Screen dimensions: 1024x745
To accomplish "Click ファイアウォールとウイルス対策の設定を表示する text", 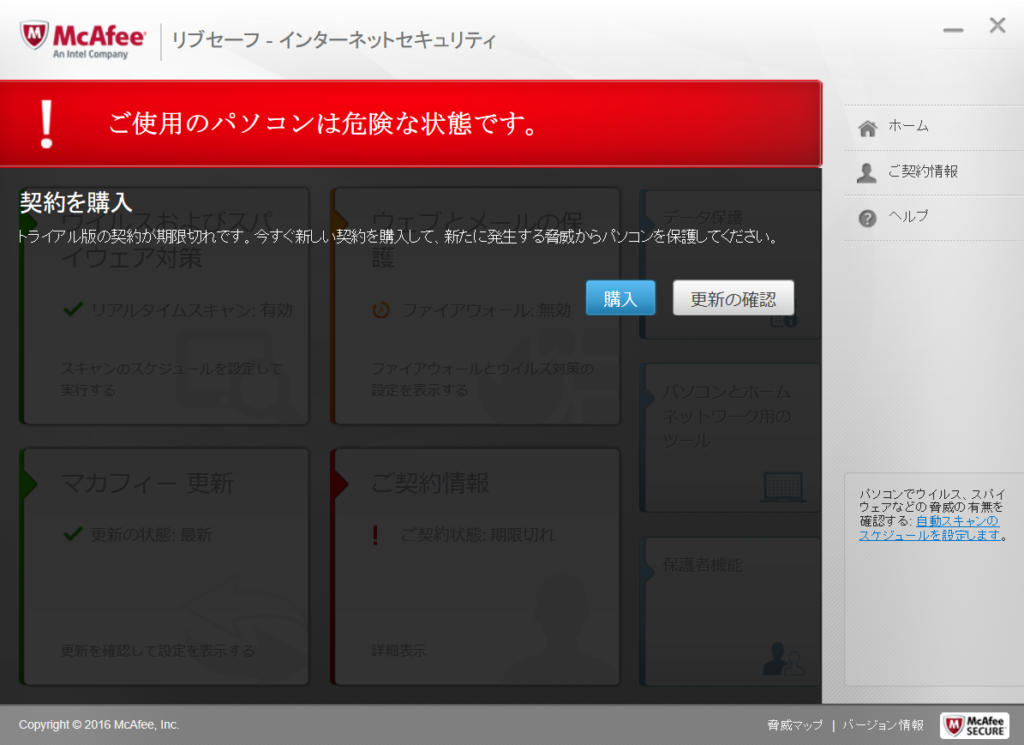I will pyautogui.click(x=483, y=379).
